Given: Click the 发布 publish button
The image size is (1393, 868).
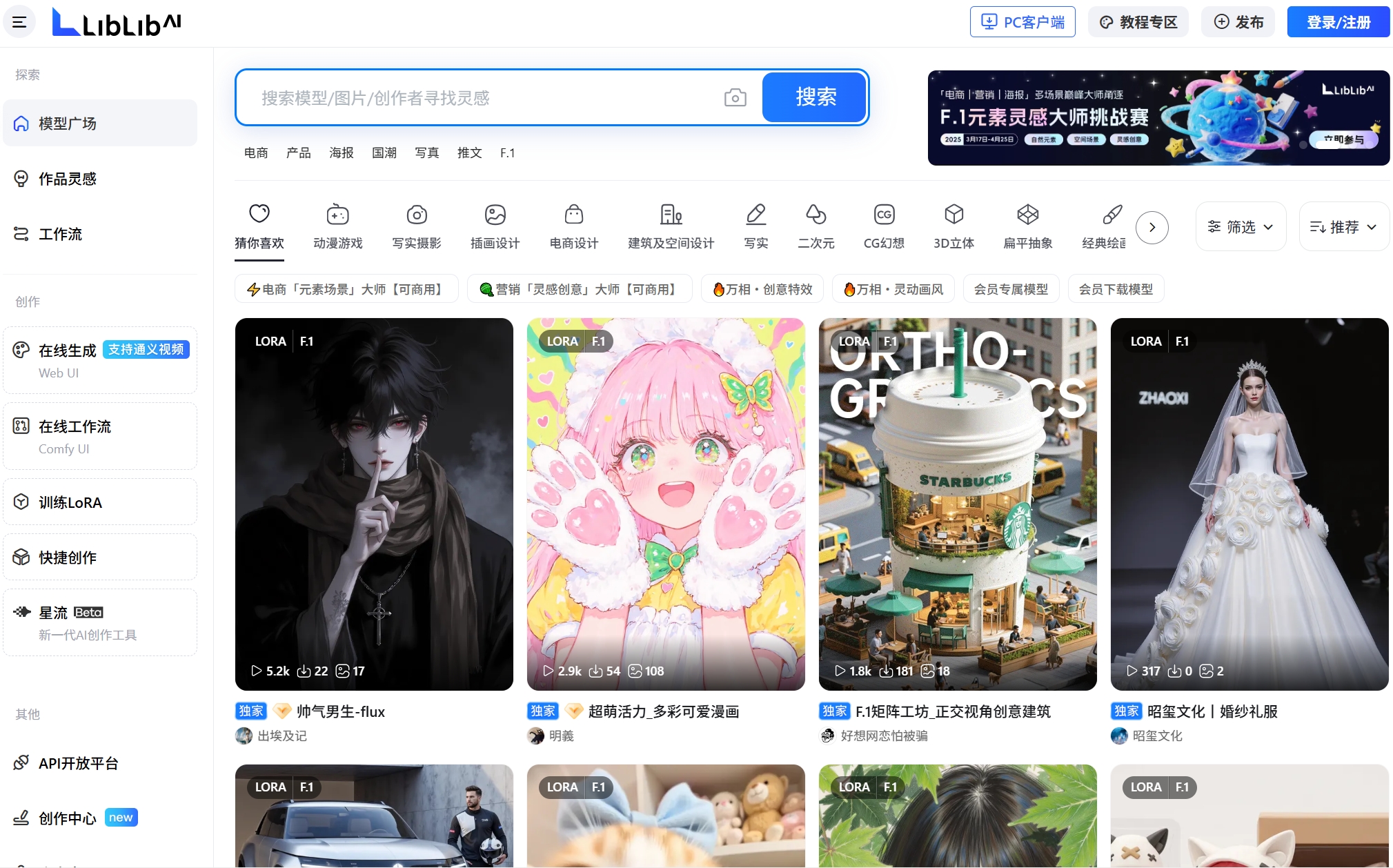Looking at the screenshot, I should (1238, 22).
